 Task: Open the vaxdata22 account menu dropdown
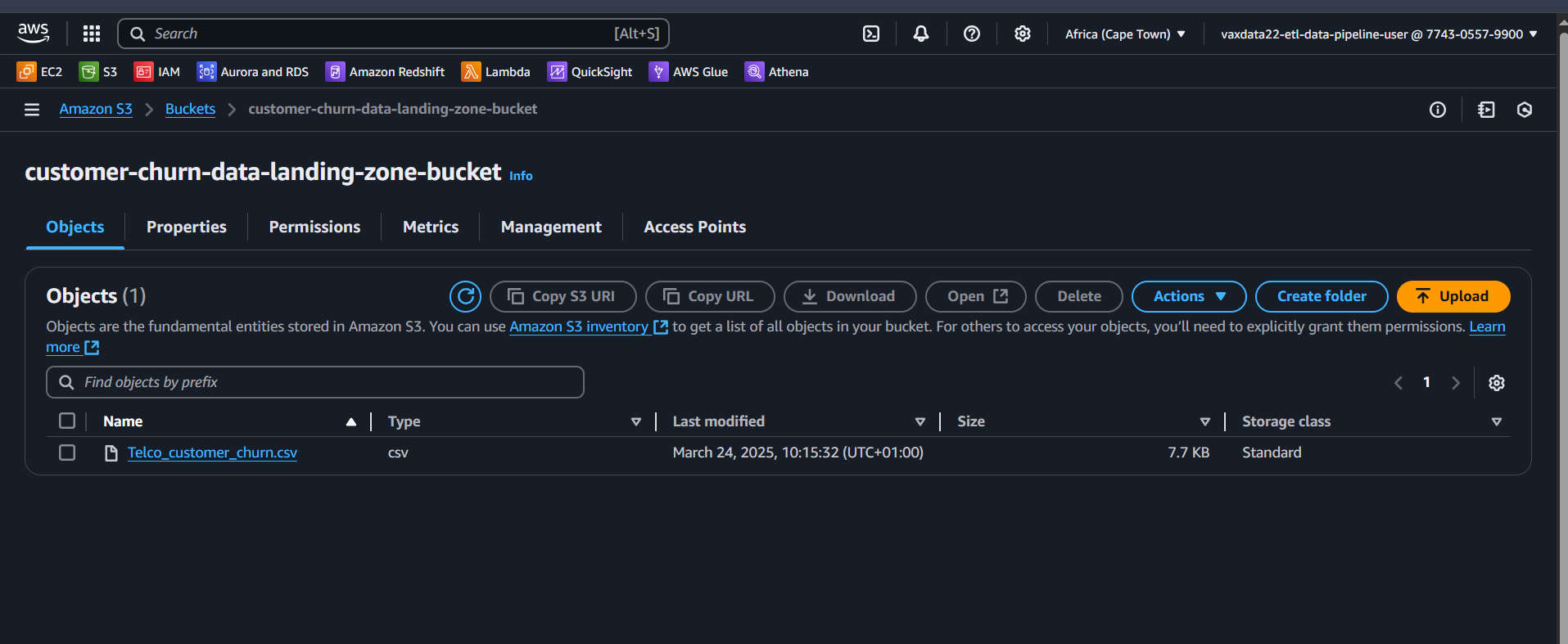(x=1379, y=34)
